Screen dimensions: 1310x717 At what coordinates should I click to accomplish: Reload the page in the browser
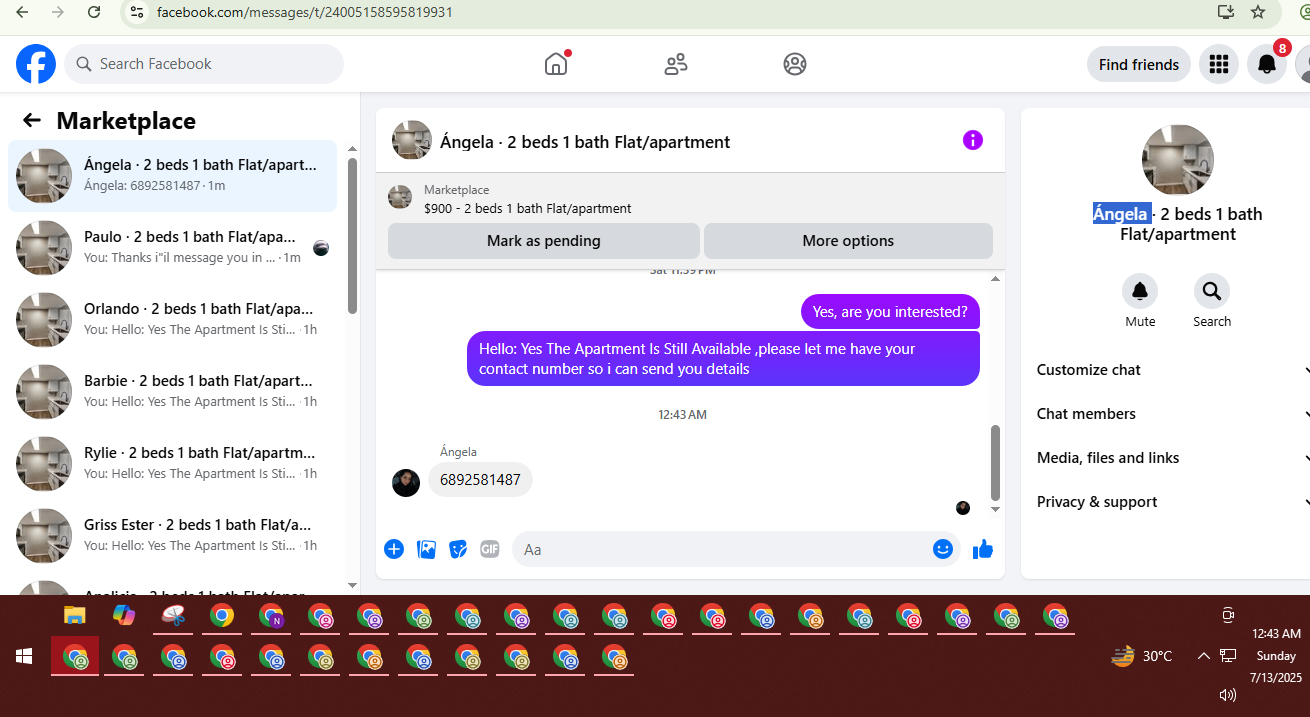coord(93,12)
